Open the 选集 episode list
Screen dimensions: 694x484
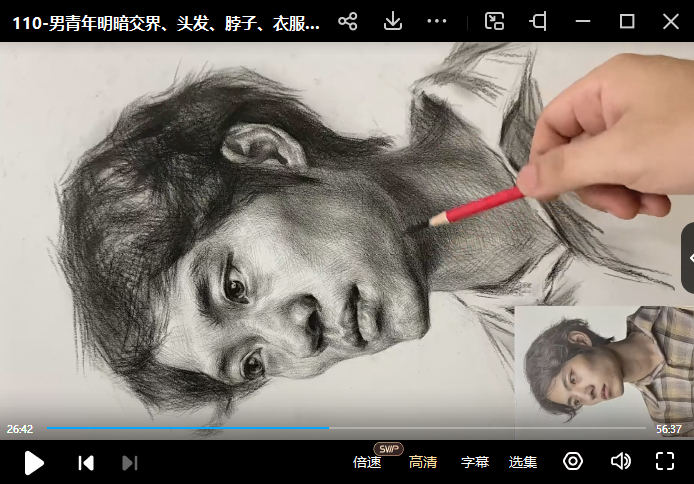[x=523, y=462]
